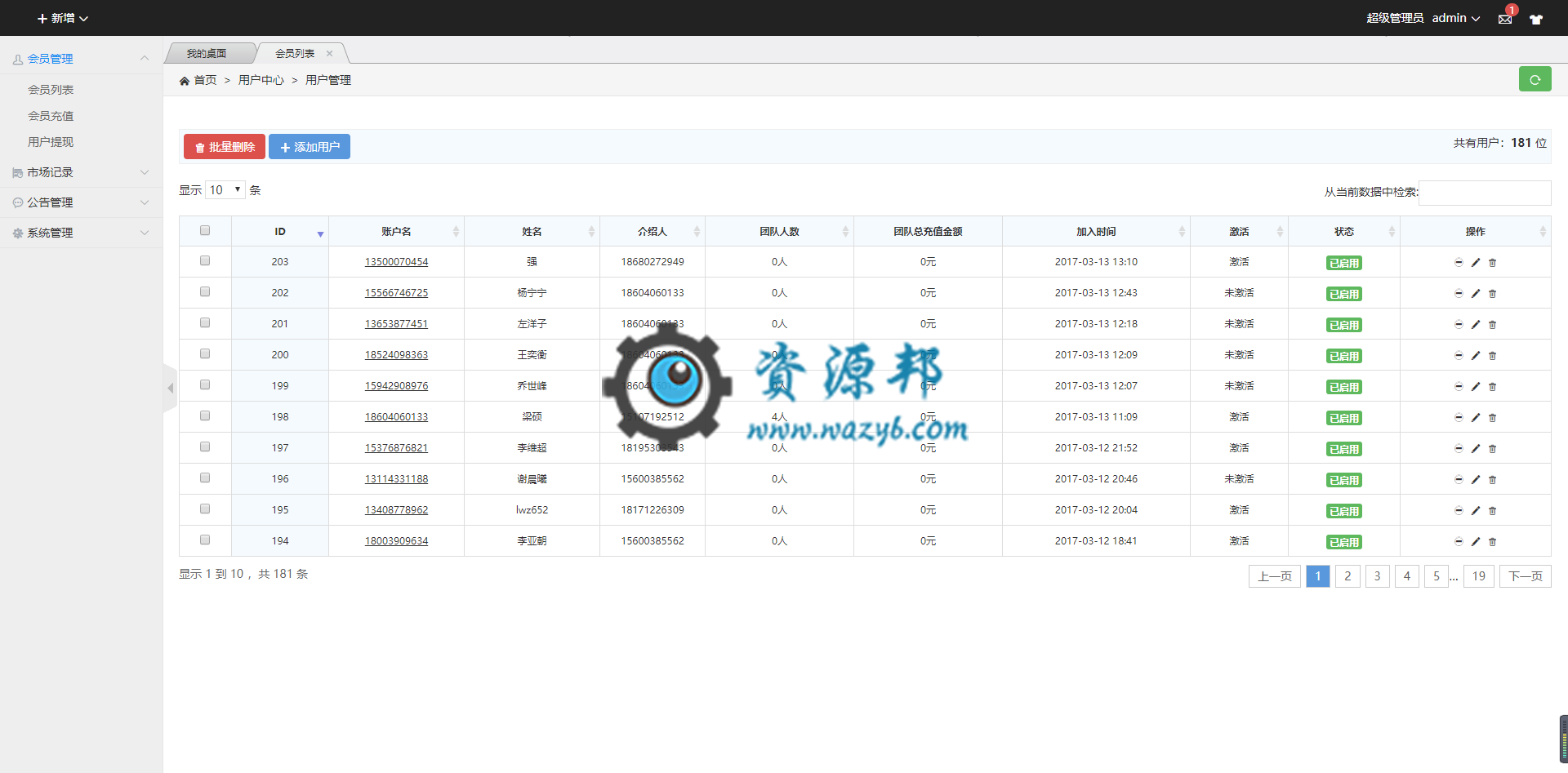
Task: Disable user in row 199
Action: tap(1459, 387)
